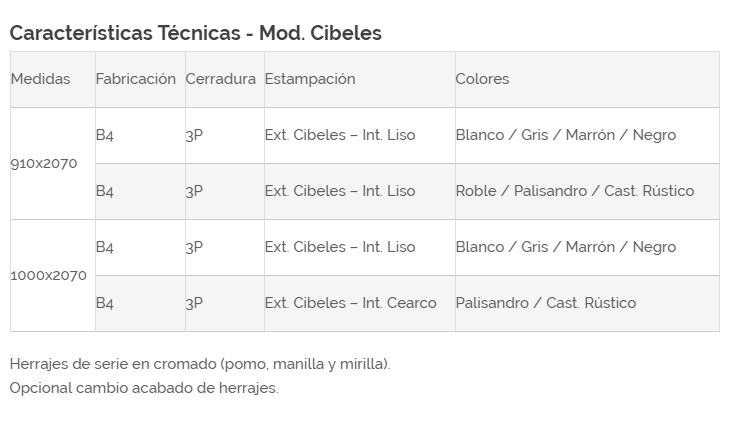
Task: Select the 3P cell in the Roble row
Action: 194,191
